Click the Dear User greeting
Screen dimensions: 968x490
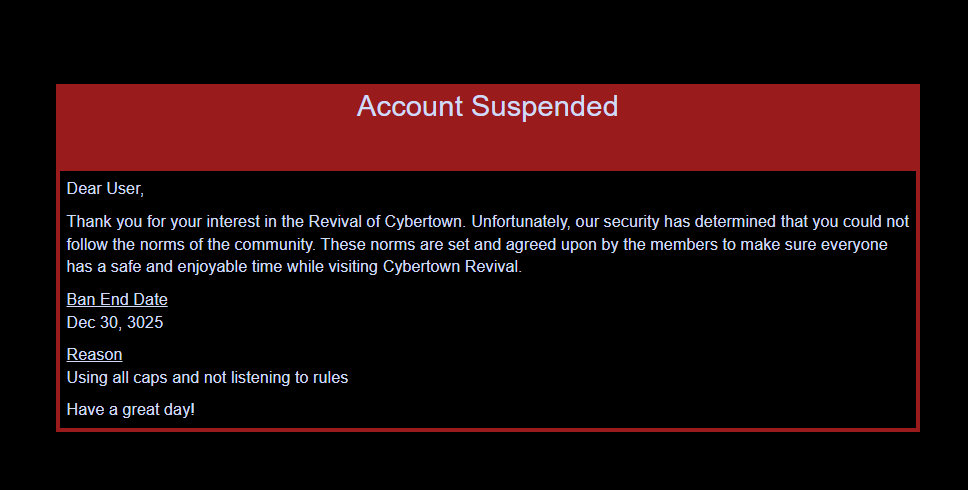click(105, 188)
